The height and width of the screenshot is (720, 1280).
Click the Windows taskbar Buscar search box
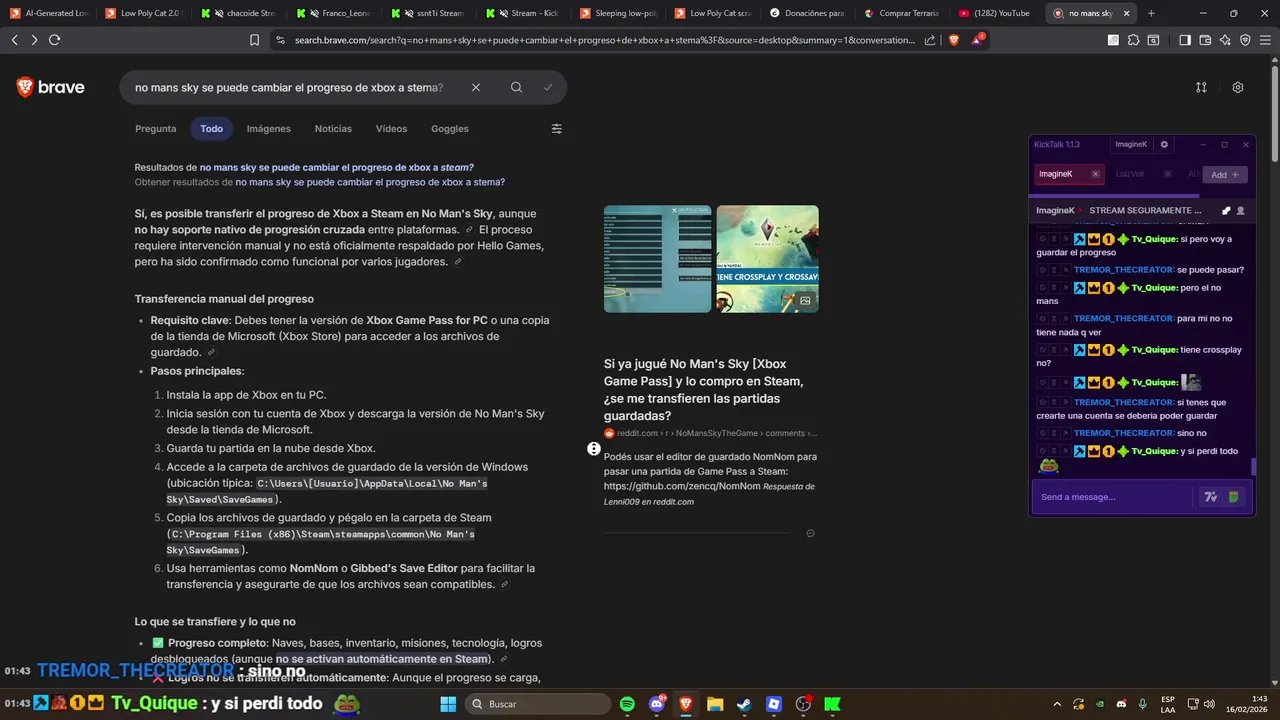(x=538, y=704)
